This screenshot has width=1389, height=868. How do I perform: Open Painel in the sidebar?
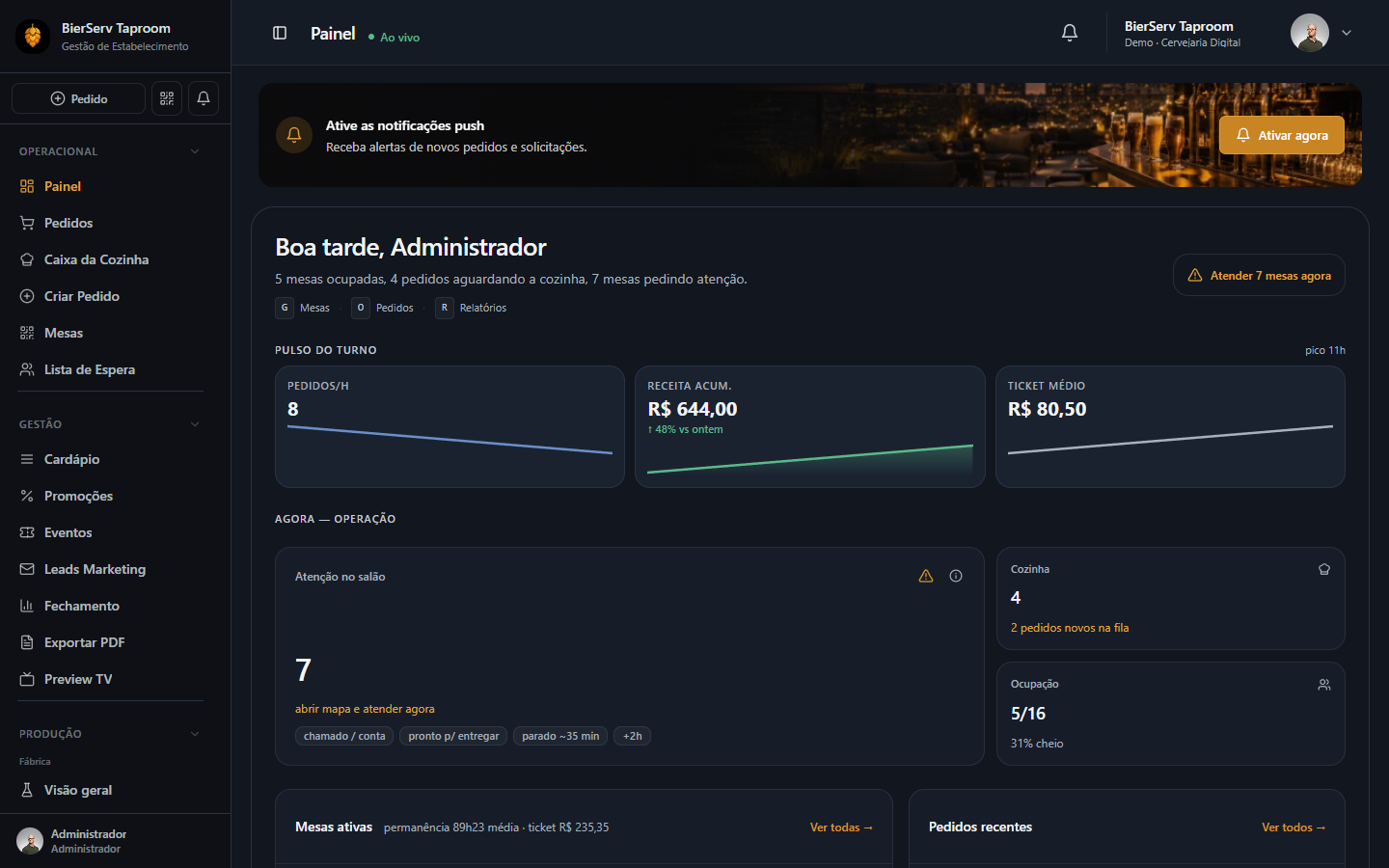pos(111,186)
